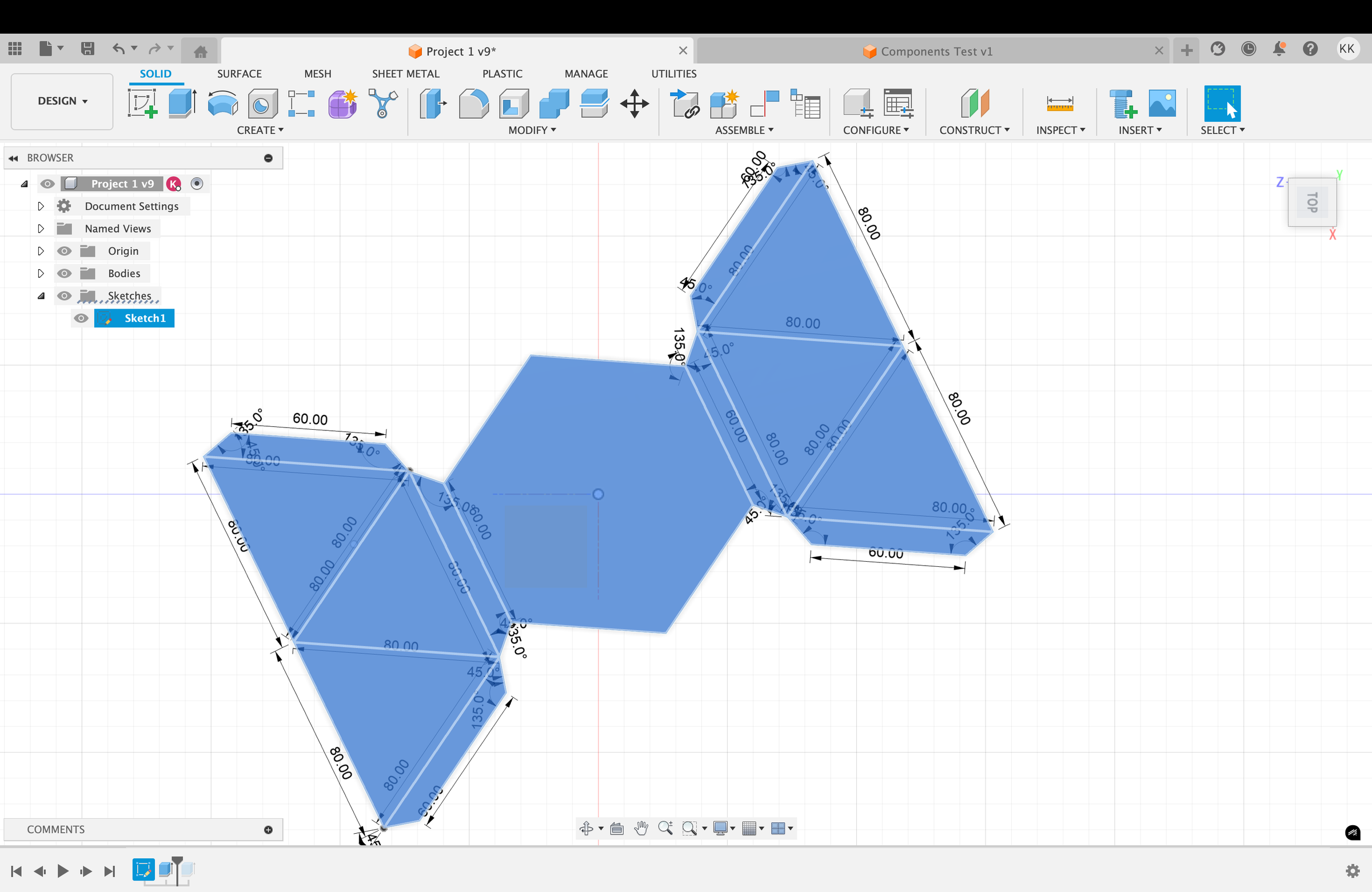The width and height of the screenshot is (1372, 892).
Task: Expand the Document Settings node
Action: point(41,206)
